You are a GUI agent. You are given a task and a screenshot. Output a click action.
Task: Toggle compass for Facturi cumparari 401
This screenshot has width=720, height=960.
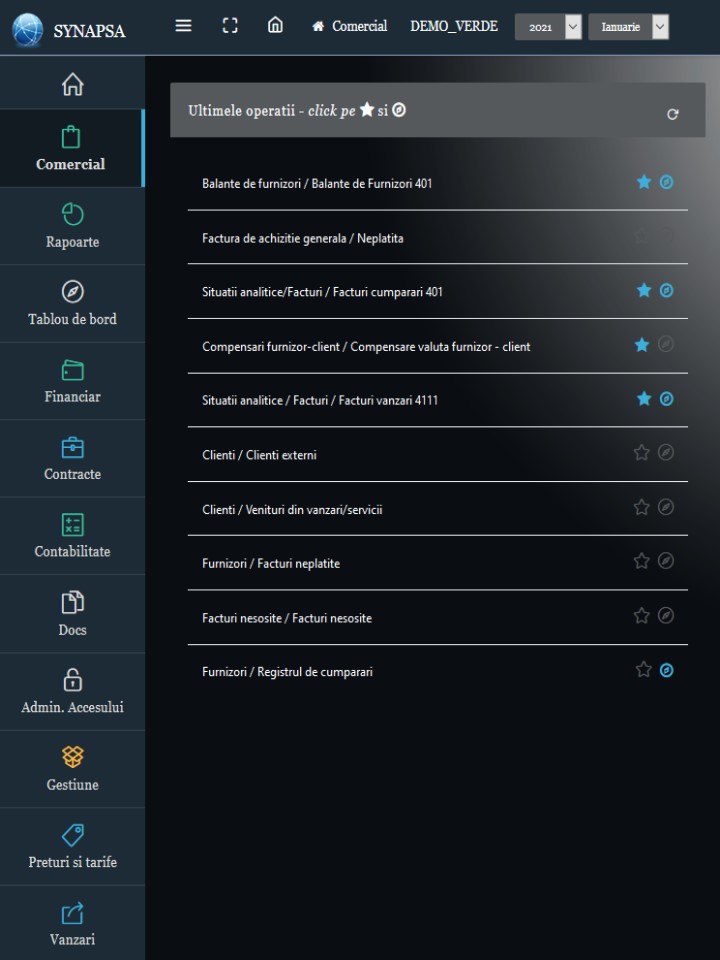pyautogui.click(x=666, y=290)
